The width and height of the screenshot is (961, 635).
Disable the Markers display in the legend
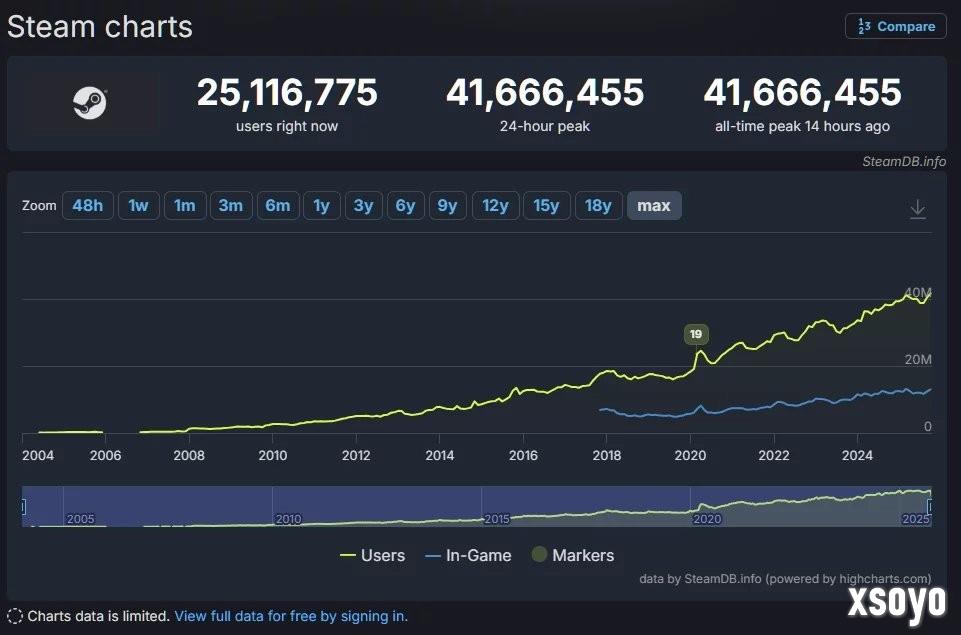pyautogui.click(x=573, y=555)
